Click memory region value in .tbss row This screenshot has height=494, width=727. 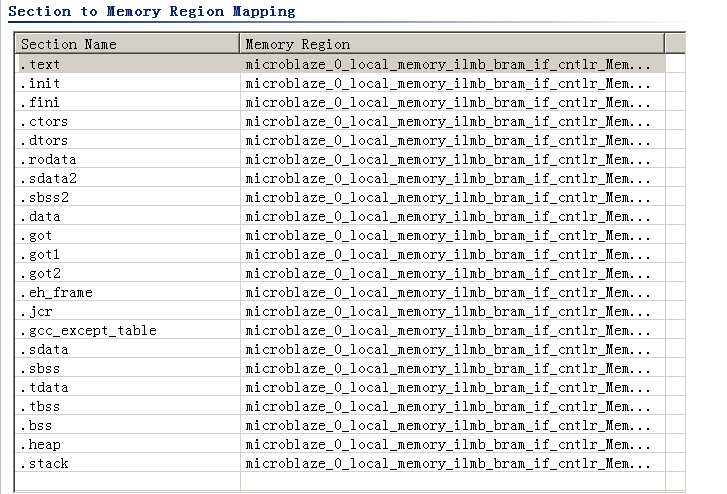pyautogui.click(x=453, y=406)
